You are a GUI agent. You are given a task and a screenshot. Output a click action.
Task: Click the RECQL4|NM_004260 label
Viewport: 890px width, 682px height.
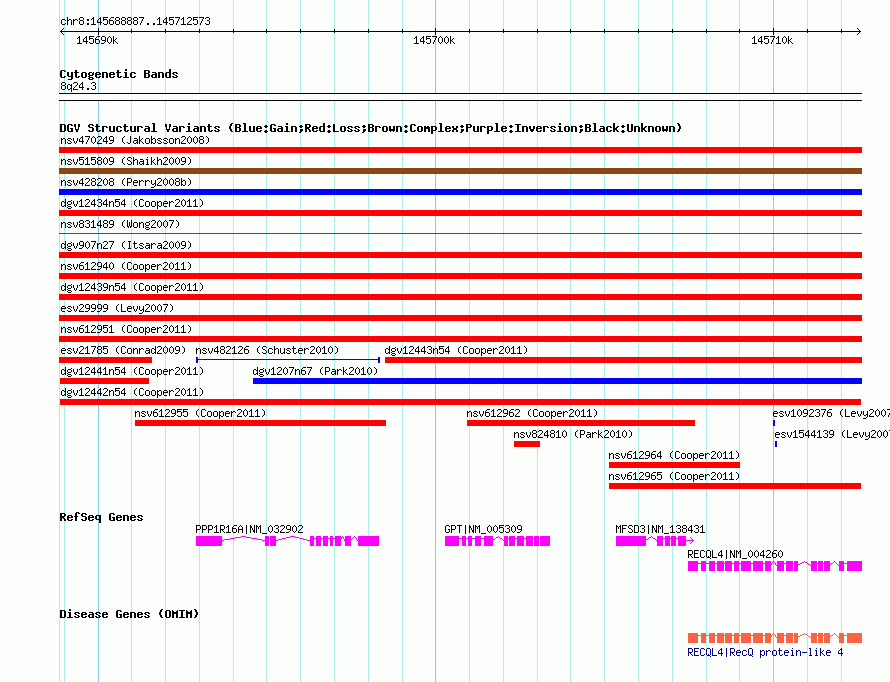point(735,554)
